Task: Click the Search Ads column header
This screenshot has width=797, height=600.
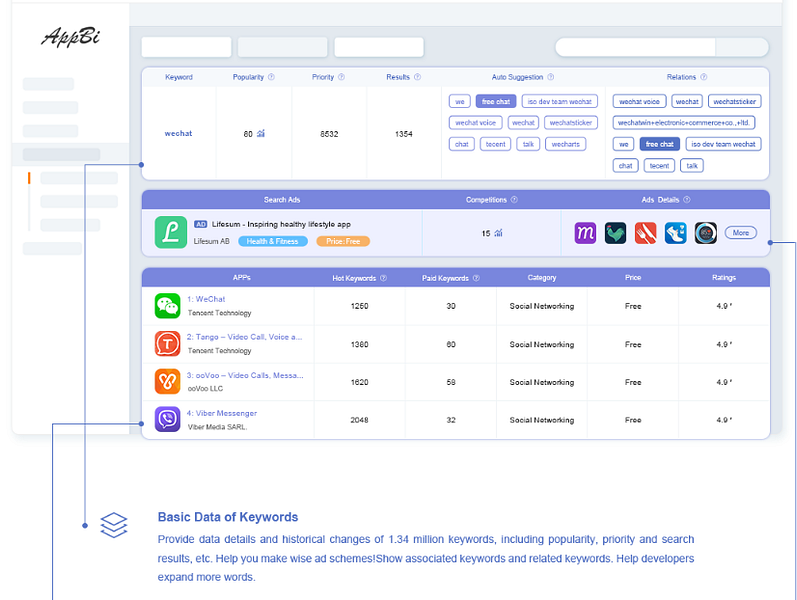Action: point(282,199)
